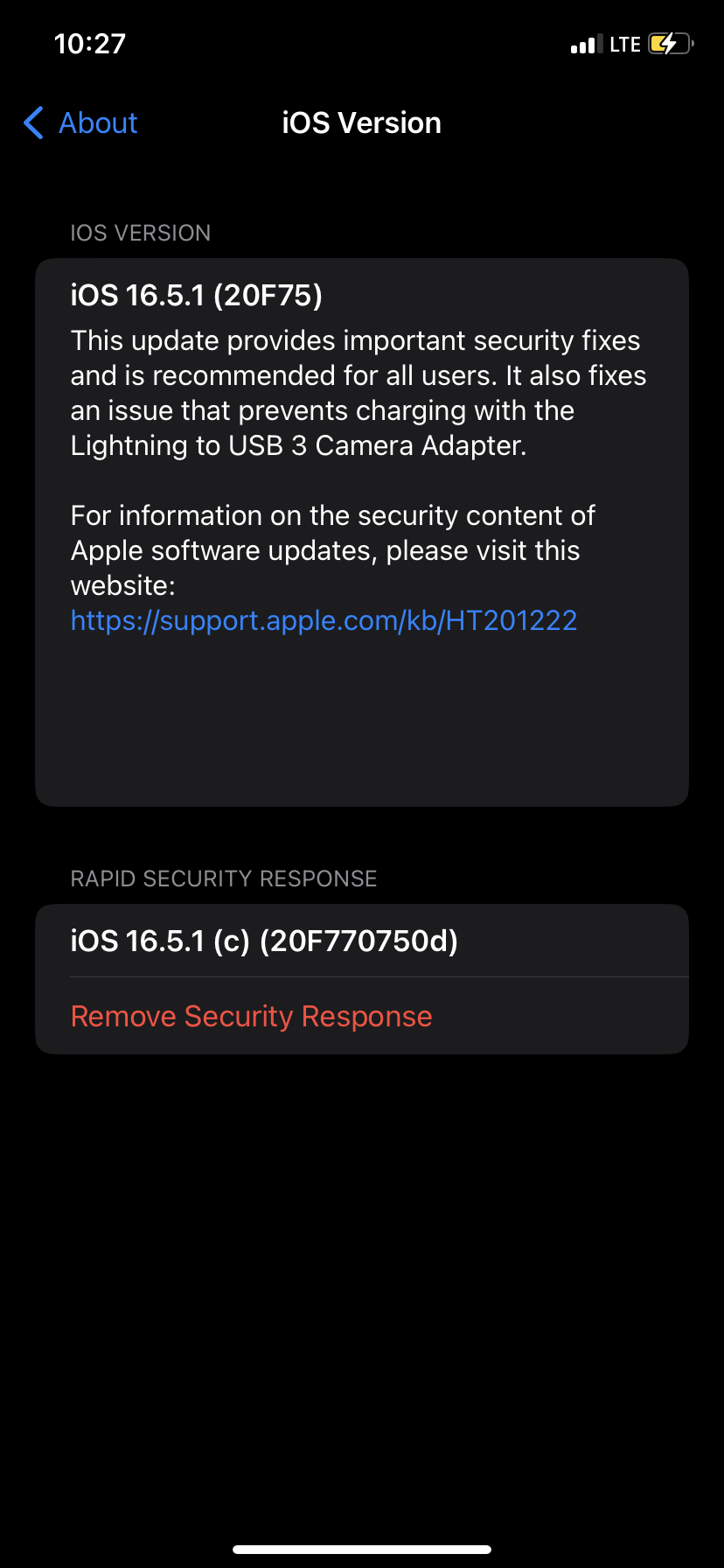Tap the security content information paragraph

tap(332, 550)
